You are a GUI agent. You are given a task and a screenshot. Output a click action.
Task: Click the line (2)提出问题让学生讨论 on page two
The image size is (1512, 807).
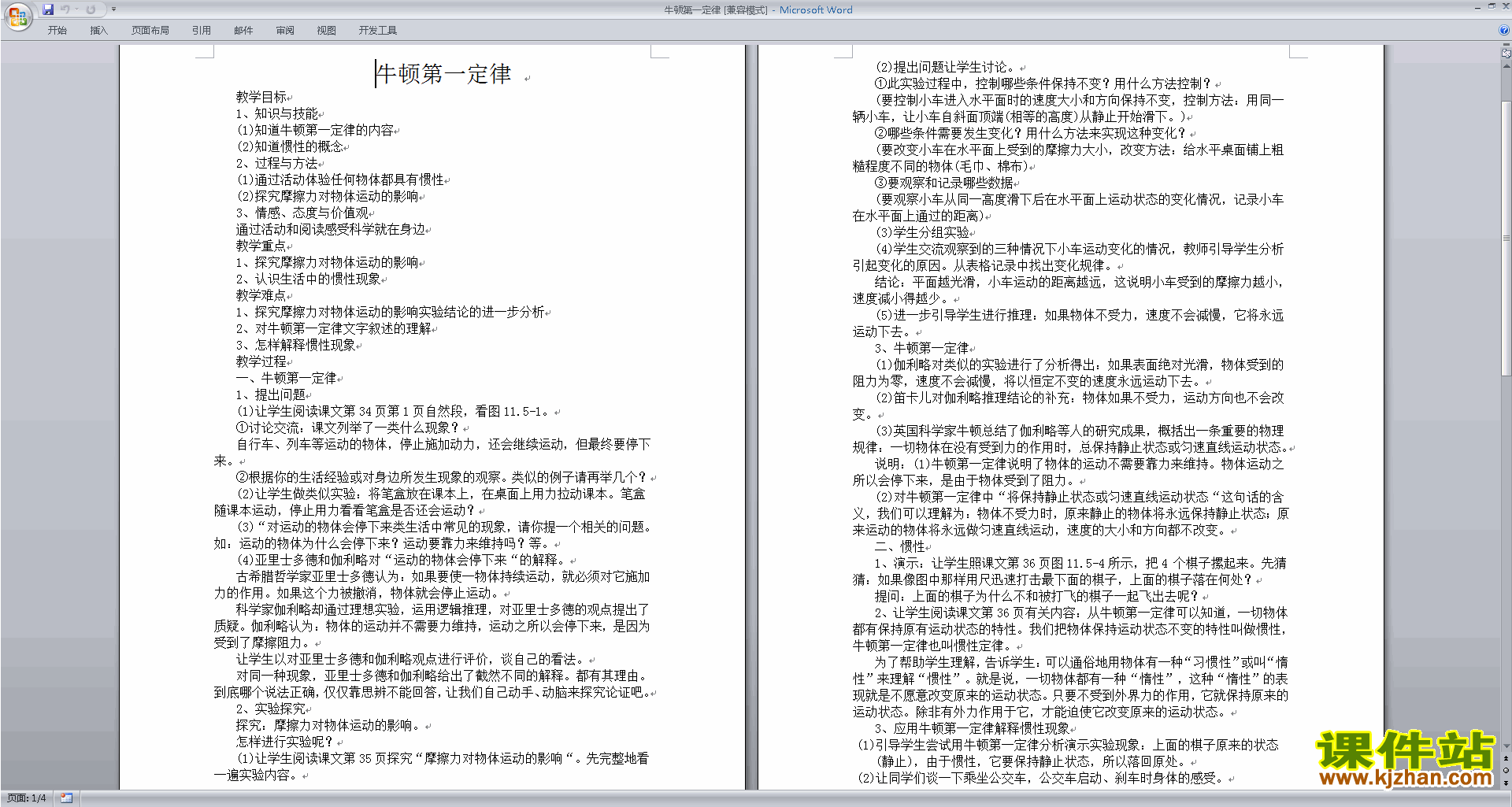point(947,67)
